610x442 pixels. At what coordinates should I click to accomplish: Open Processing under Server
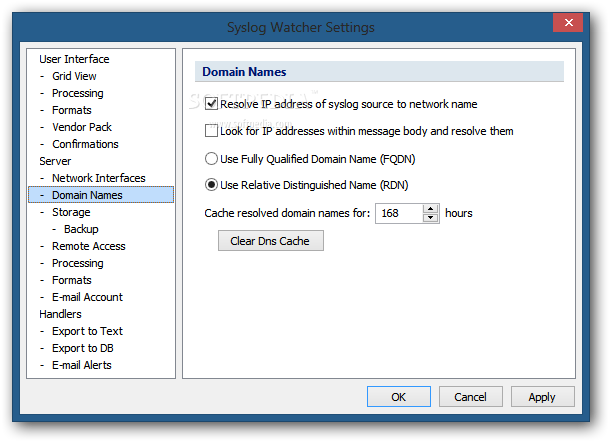click(x=78, y=263)
